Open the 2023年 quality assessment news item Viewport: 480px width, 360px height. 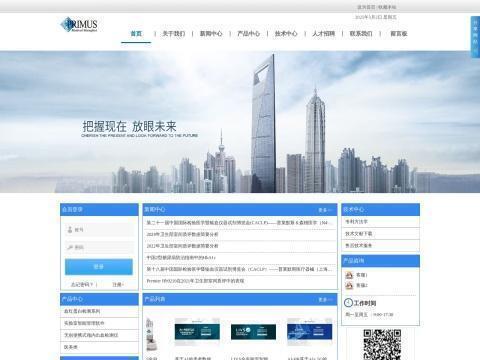(x=182, y=234)
